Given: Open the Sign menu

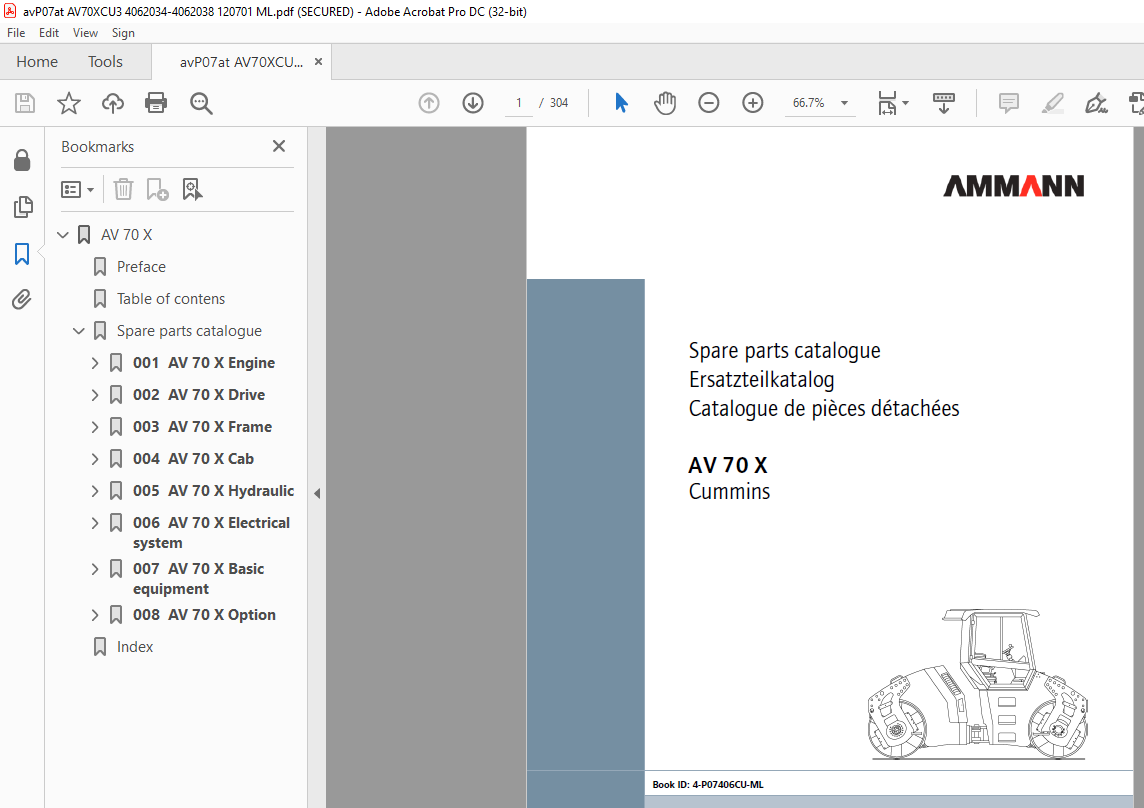Looking at the screenshot, I should pos(123,33).
